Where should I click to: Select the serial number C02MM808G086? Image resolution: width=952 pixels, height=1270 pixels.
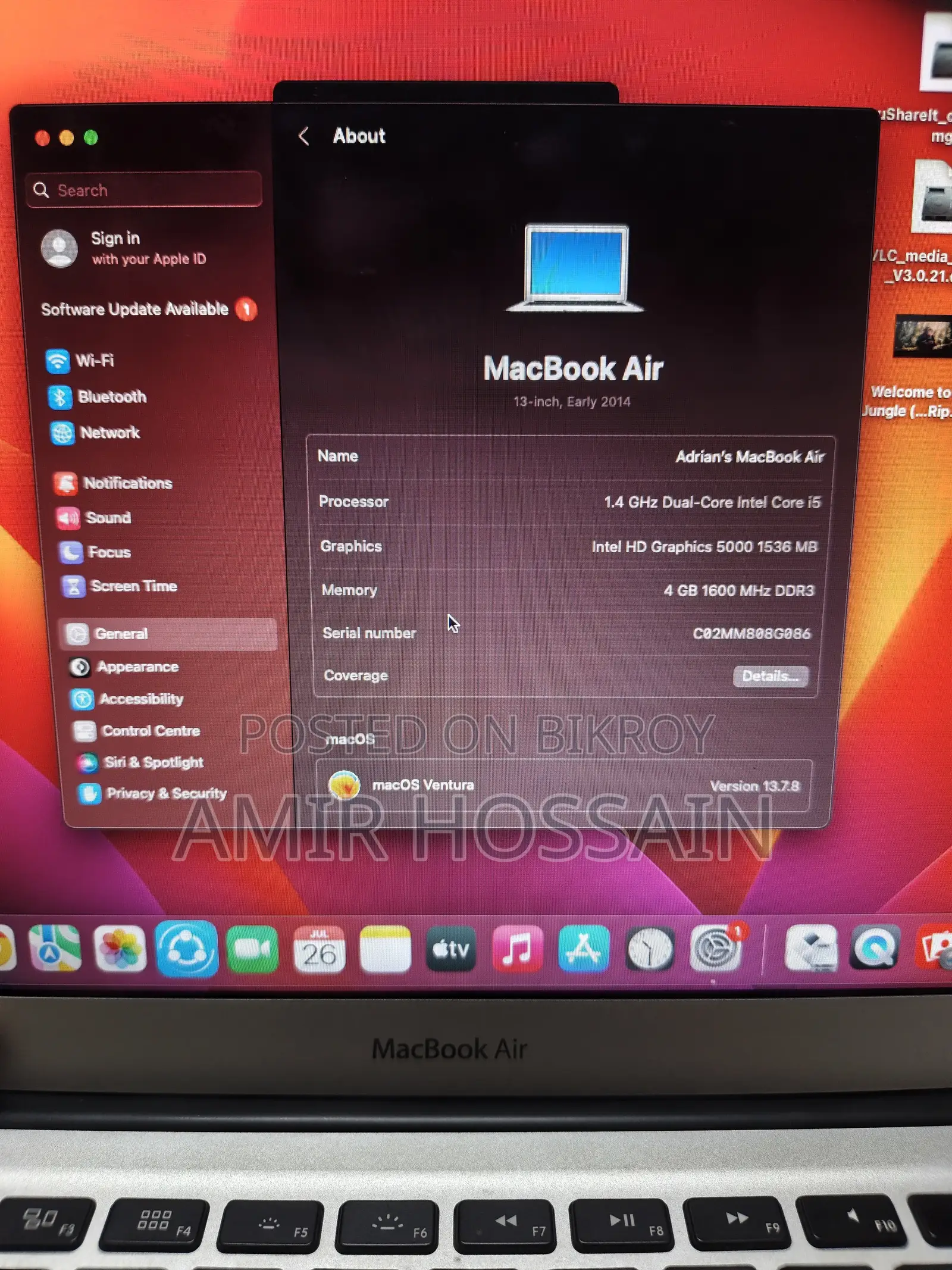pyautogui.click(x=751, y=633)
